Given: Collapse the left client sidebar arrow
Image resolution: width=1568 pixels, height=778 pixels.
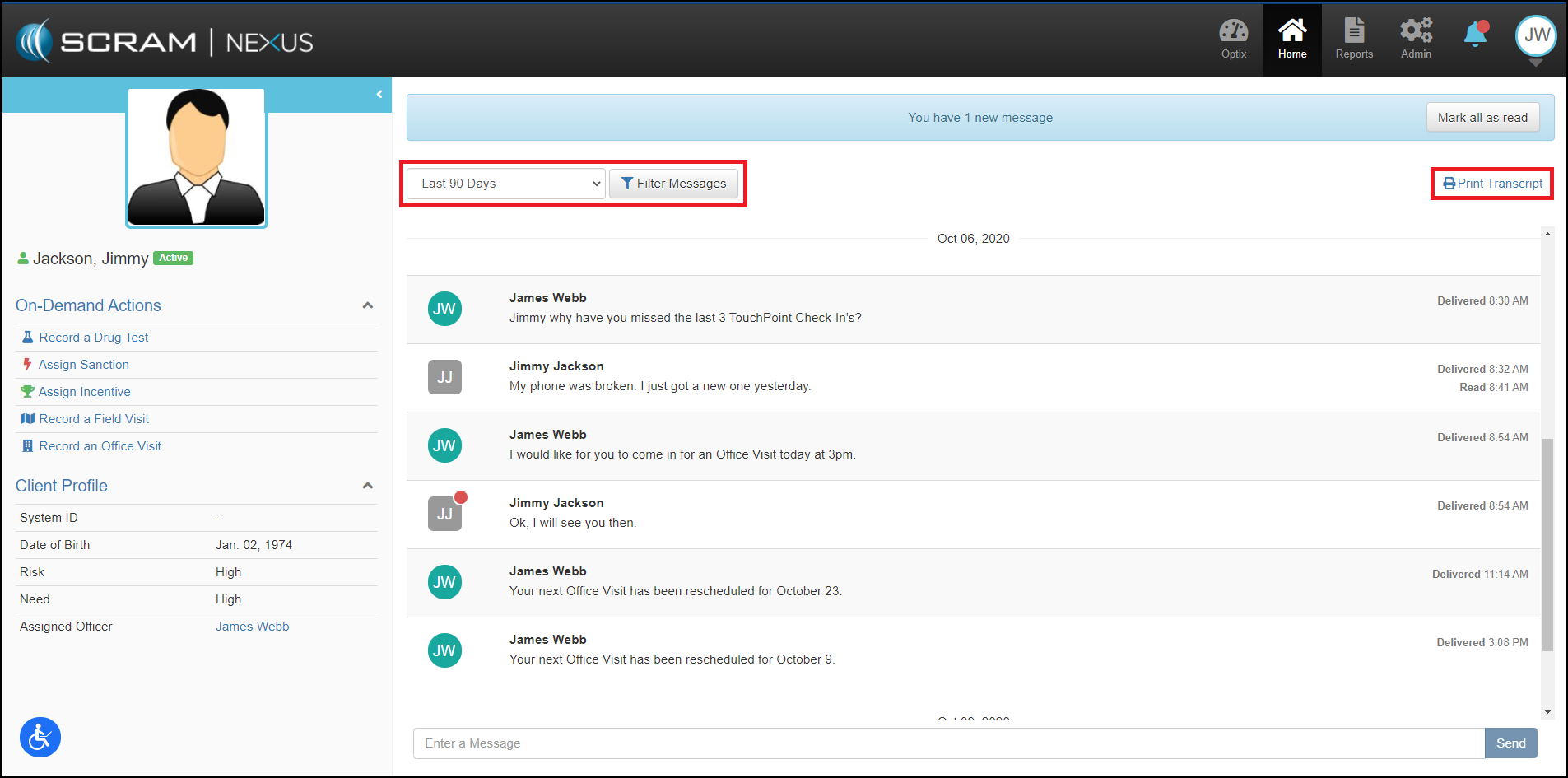Looking at the screenshot, I should [x=379, y=95].
